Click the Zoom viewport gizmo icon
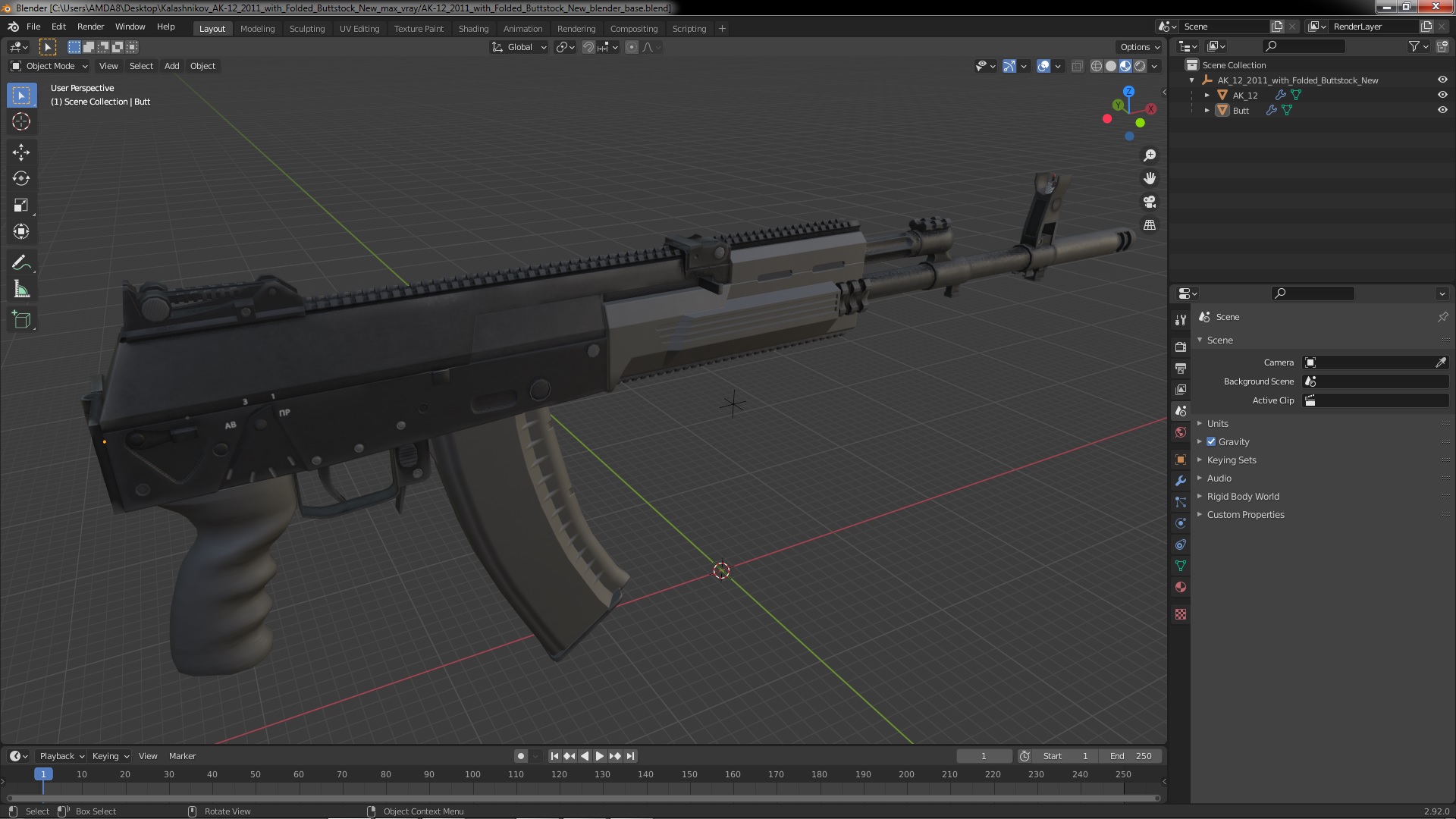 tap(1150, 155)
